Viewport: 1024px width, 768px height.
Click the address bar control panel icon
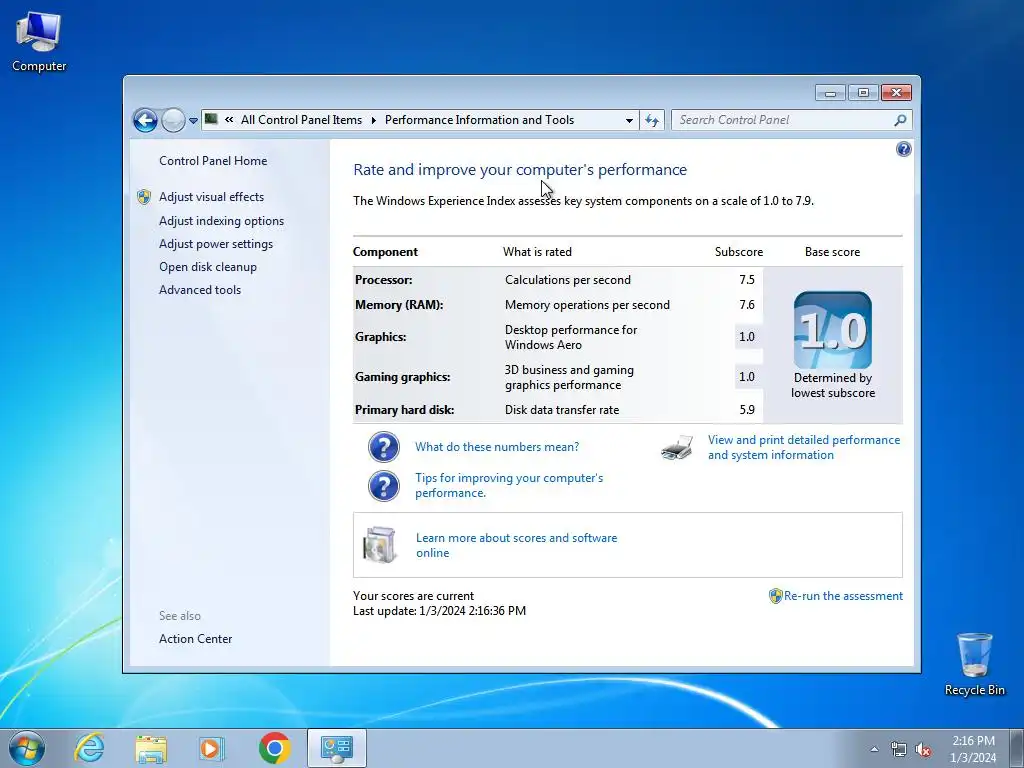[211, 119]
